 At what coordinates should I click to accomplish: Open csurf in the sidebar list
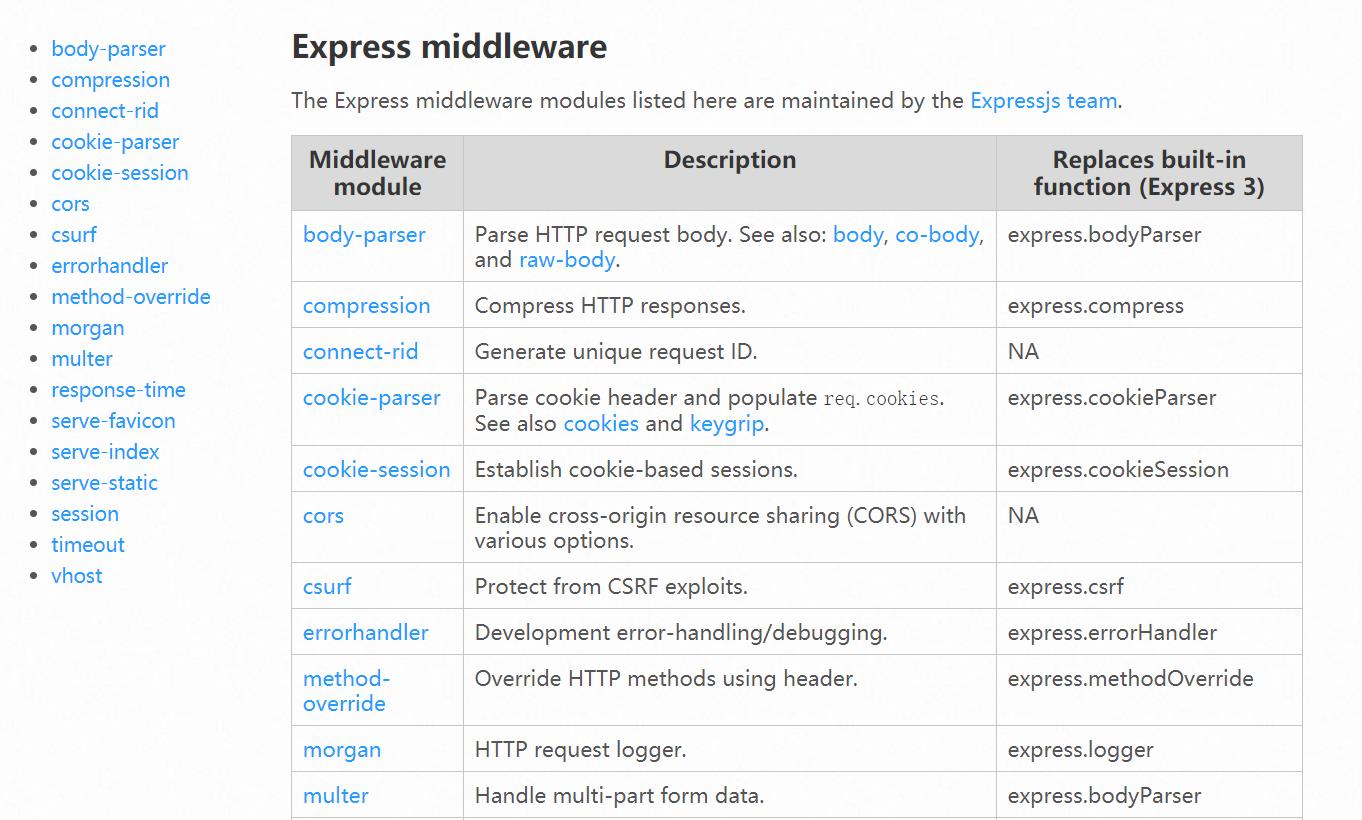click(x=74, y=235)
